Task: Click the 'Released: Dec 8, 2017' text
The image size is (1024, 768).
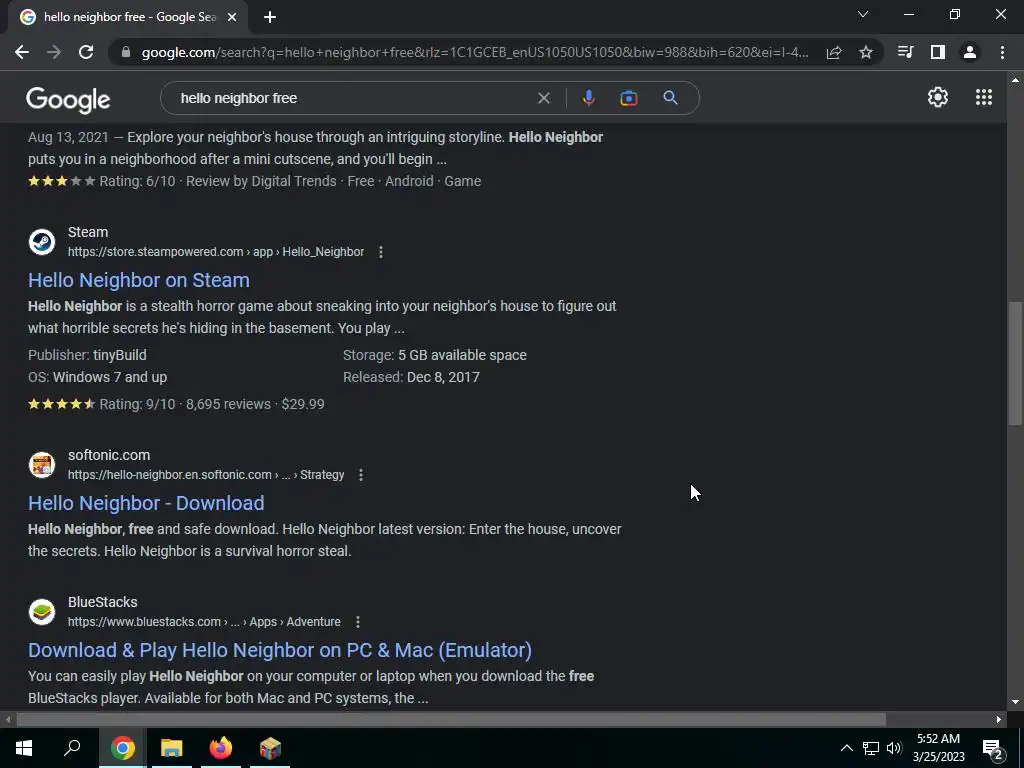Action: coord(411,377)
